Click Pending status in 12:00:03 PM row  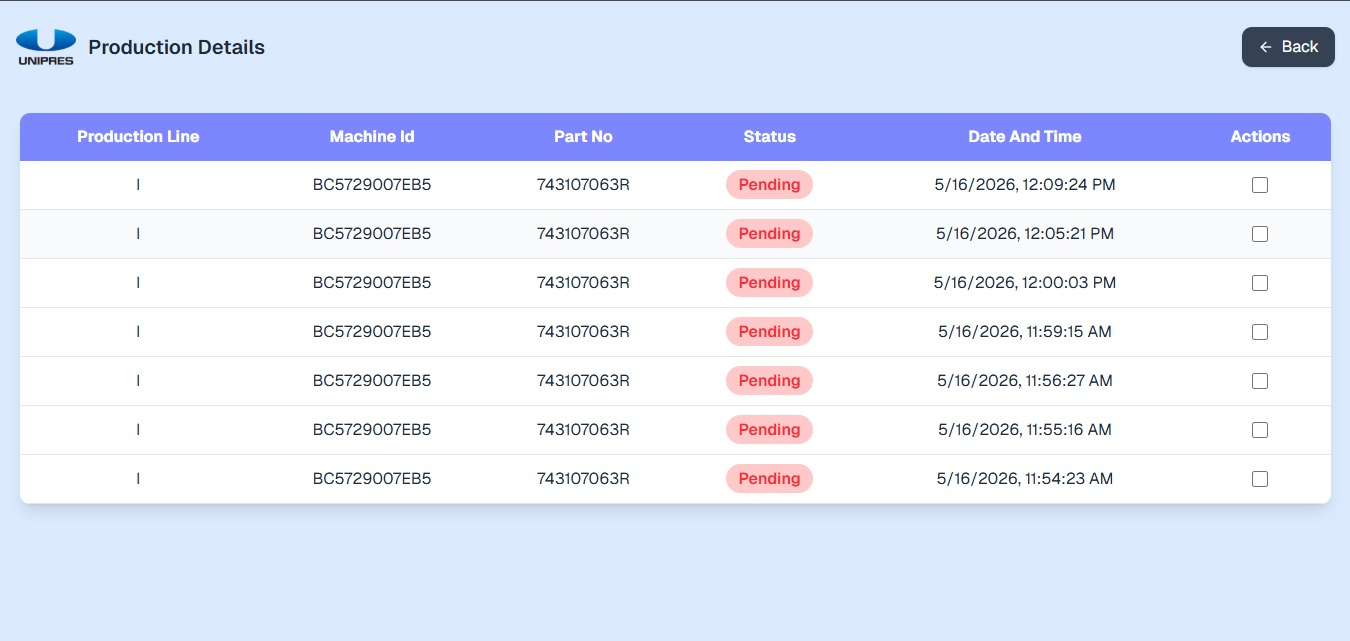[x=769, y=283]
